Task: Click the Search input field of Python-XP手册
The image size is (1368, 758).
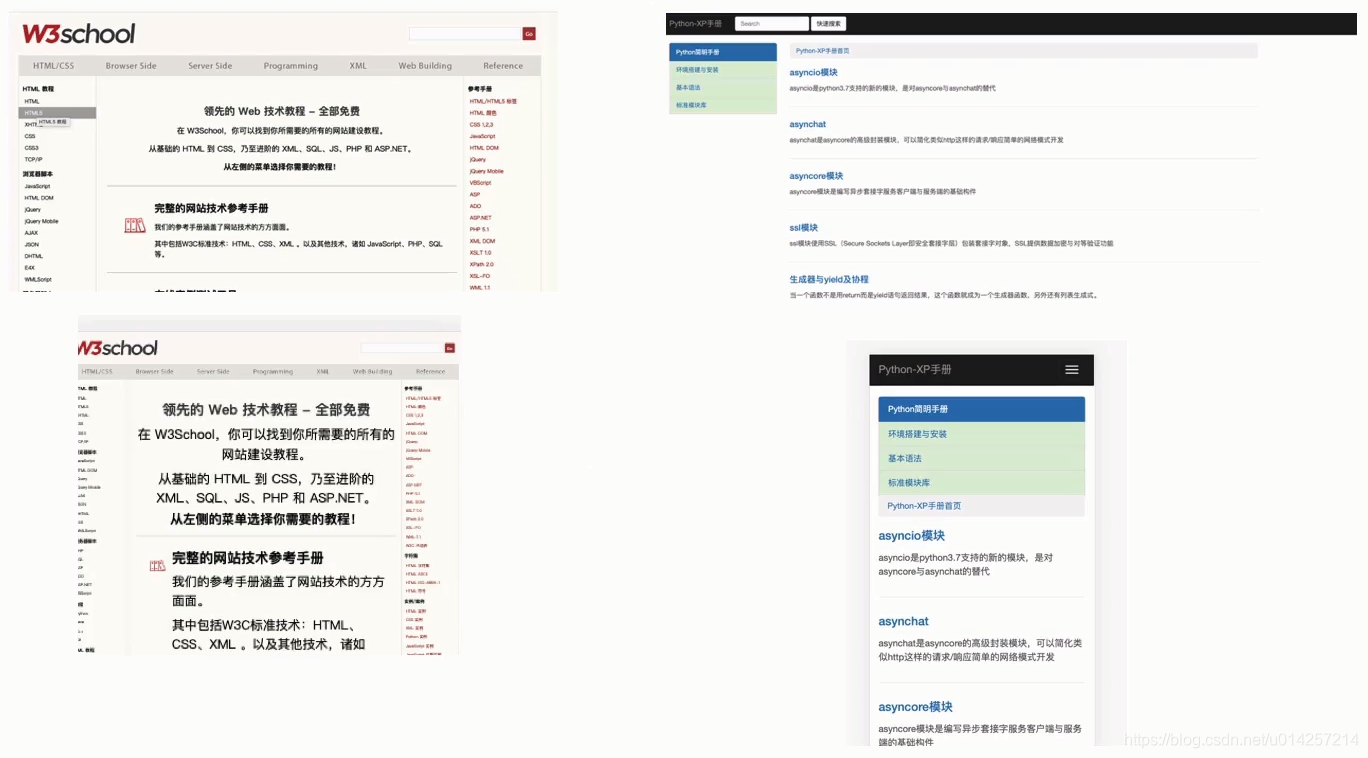Action: 772,22
